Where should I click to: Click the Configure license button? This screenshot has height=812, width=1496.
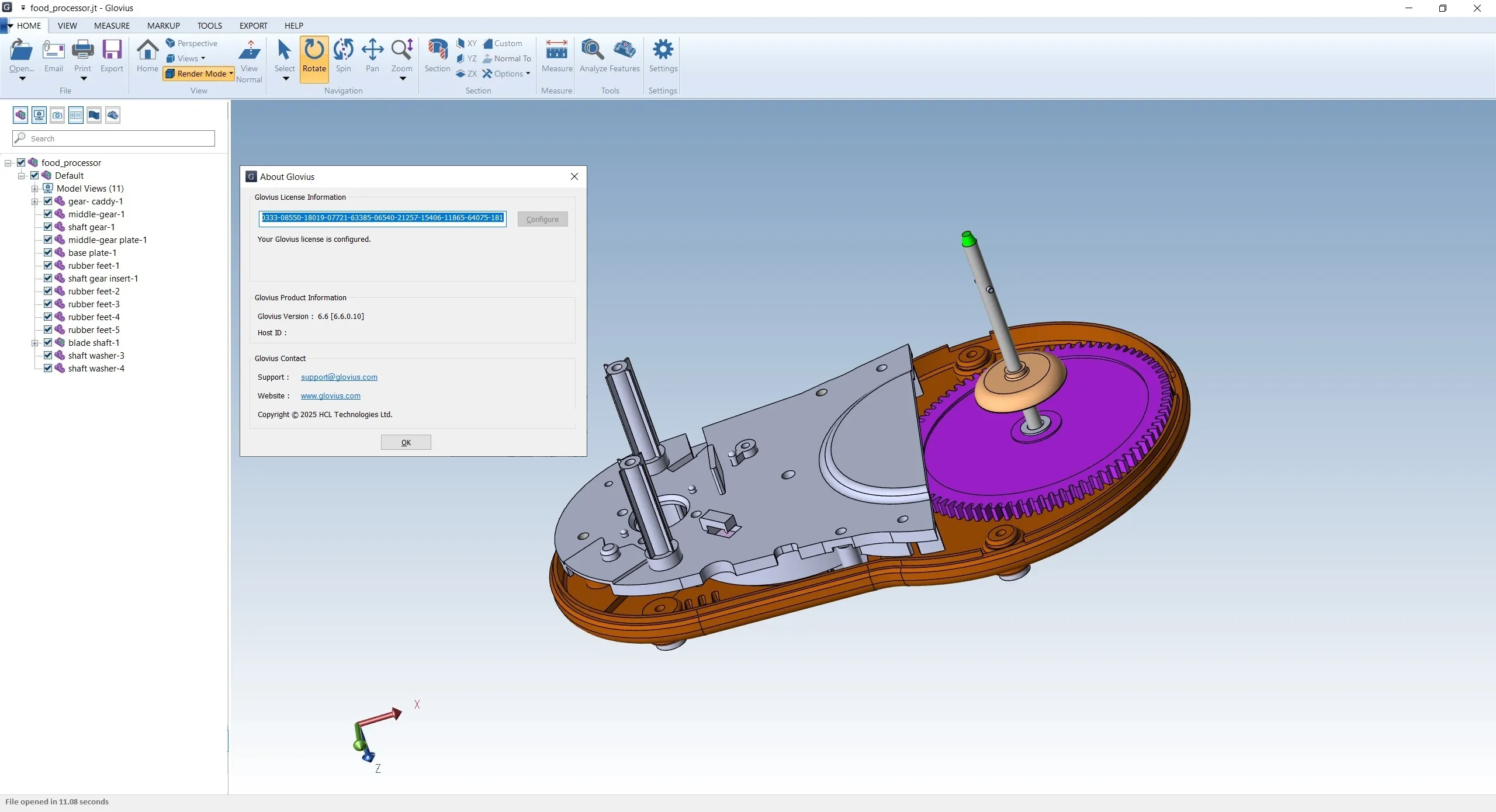click(542, 219)
